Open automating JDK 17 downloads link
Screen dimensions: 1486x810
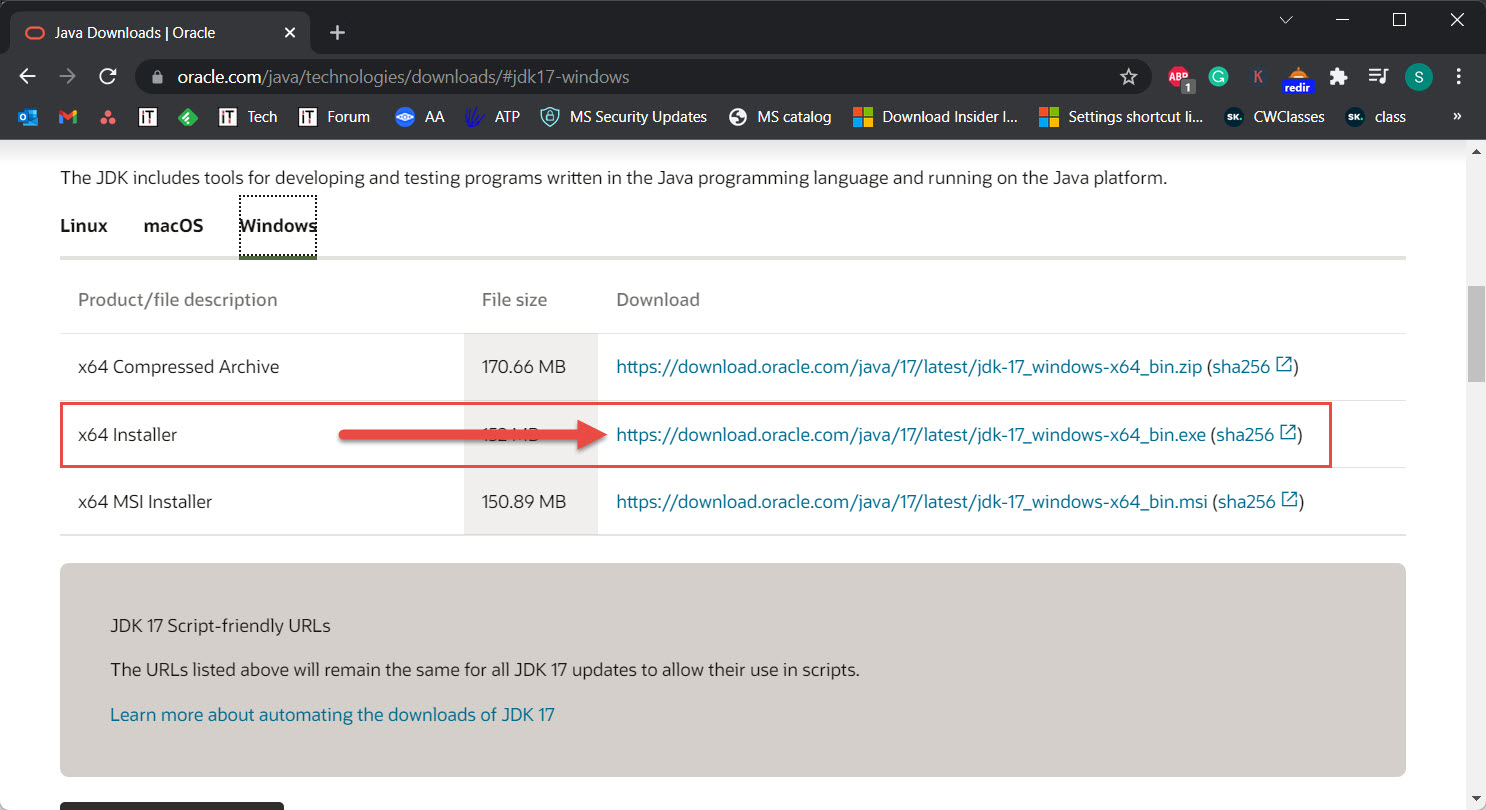point(332,714)
